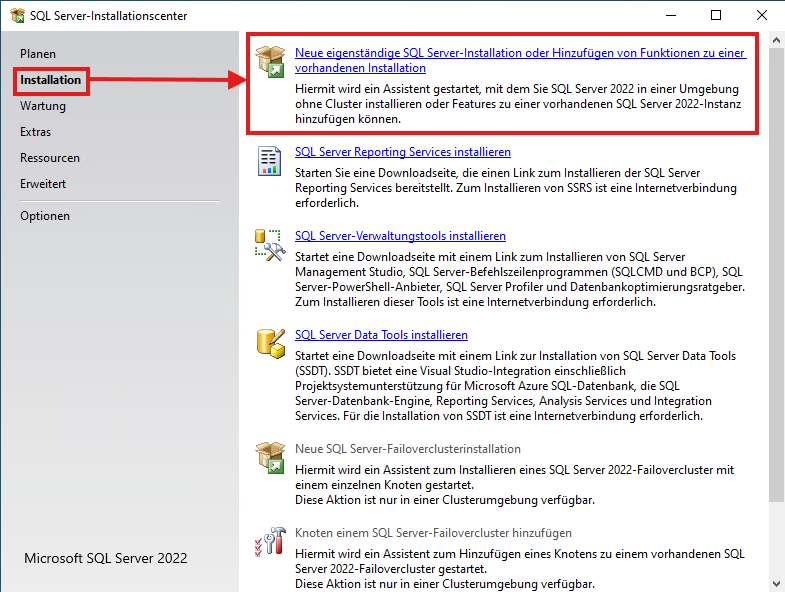The image size is (785, 592).
Task: Click the scrollbar down arrow
Action: coord(777,583)
